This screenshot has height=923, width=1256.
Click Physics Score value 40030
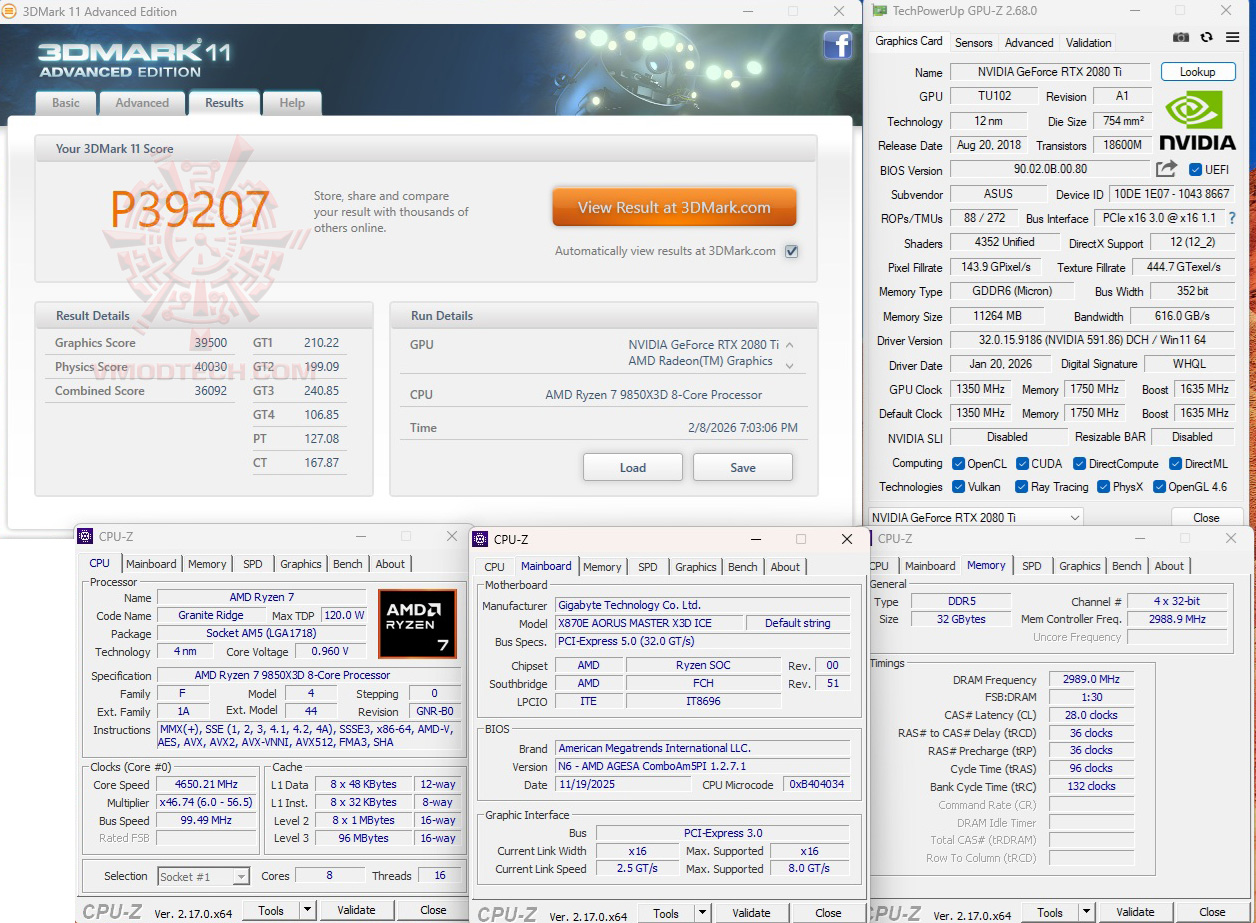pyautogui.click(x=211, y=367)
